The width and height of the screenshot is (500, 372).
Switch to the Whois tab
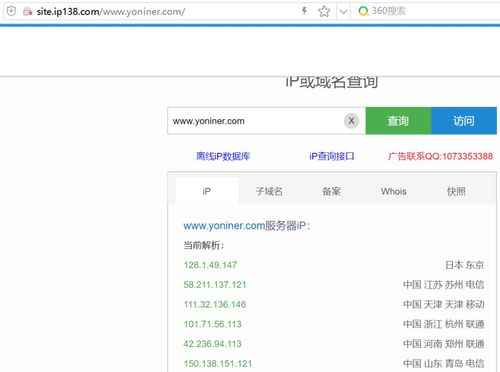[x=394, y=191]
